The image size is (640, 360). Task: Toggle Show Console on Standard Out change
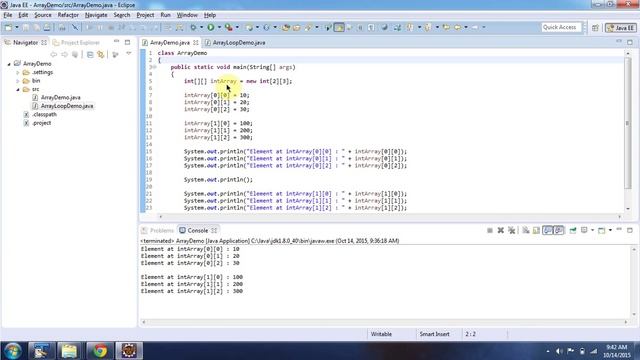tap(548, 231)
